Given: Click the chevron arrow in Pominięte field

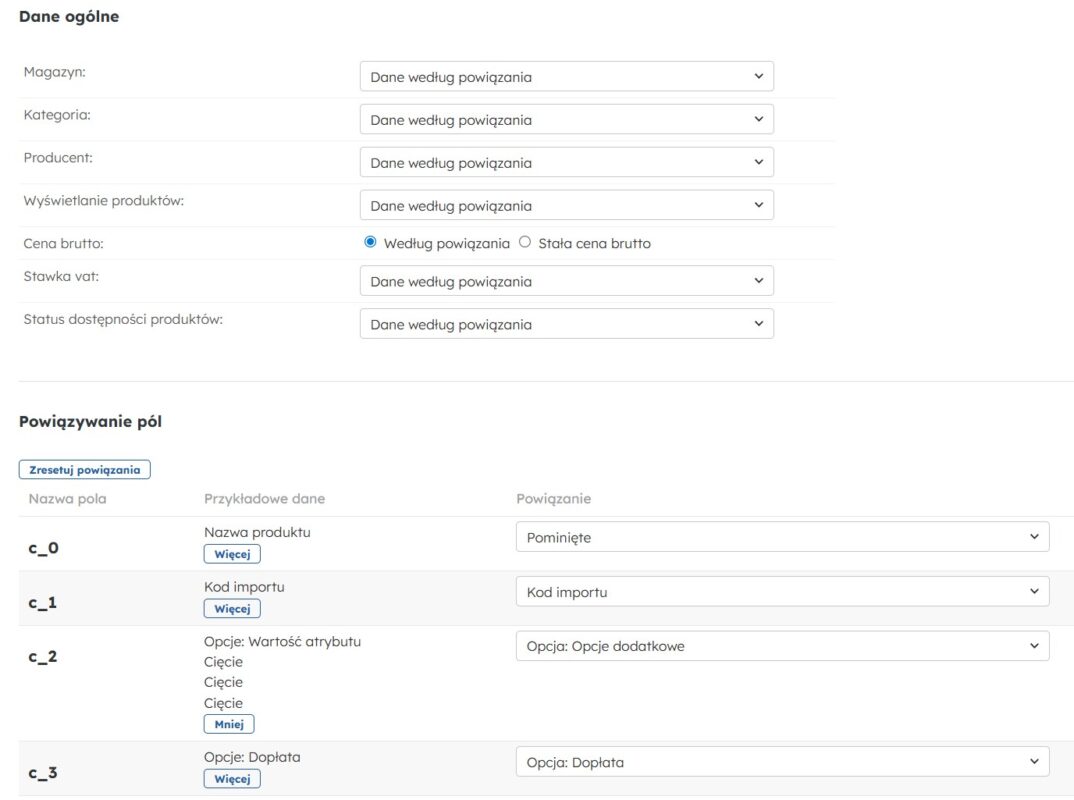Looking at the screenshot, I should [x=1034, y=537].
